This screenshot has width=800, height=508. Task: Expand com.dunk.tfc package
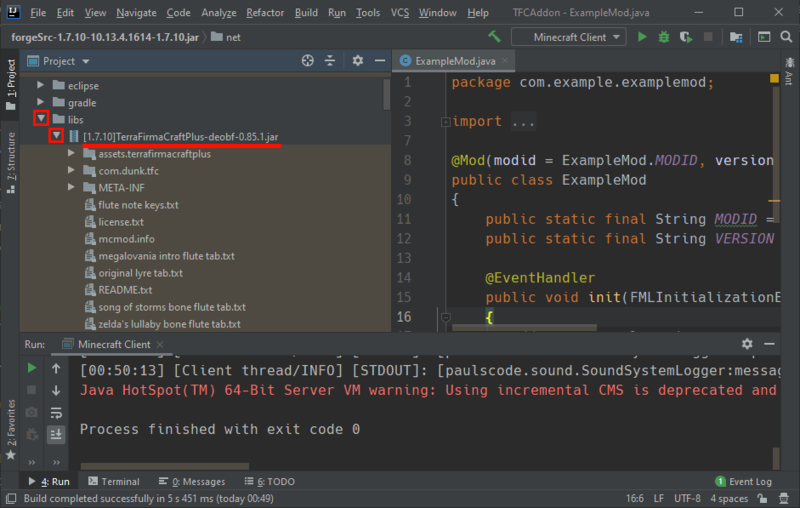(x=71, y=170)
